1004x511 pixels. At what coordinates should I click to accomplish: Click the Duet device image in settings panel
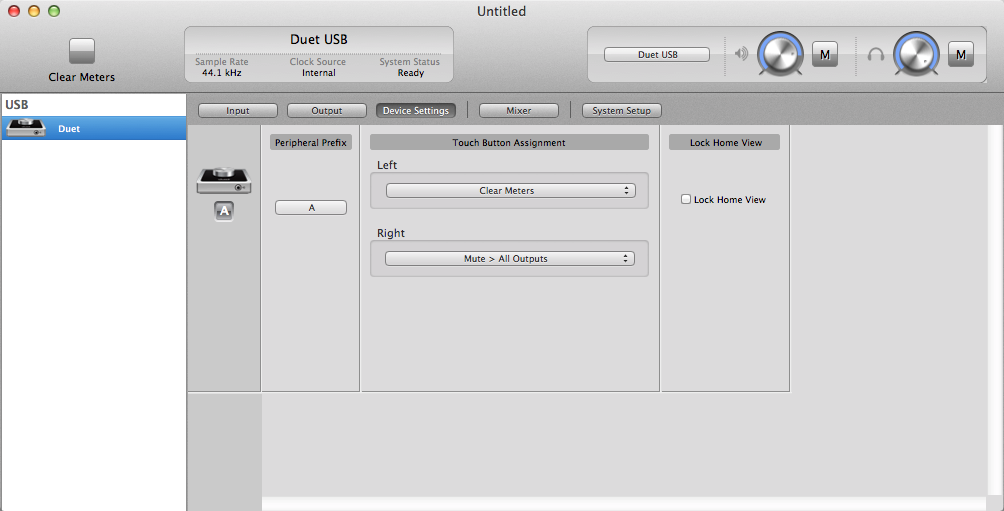(x=223, y=181)
